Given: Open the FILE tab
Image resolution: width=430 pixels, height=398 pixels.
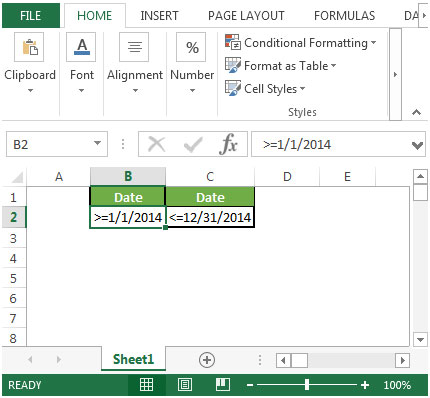Looking at the screenshot, I should 31,16.
